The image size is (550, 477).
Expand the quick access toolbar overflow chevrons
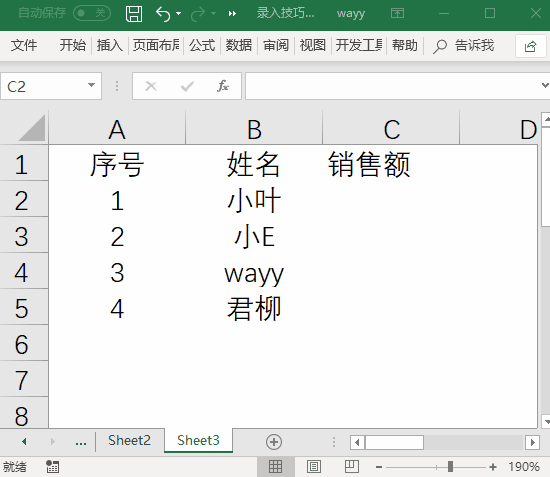tap(232, 14)
